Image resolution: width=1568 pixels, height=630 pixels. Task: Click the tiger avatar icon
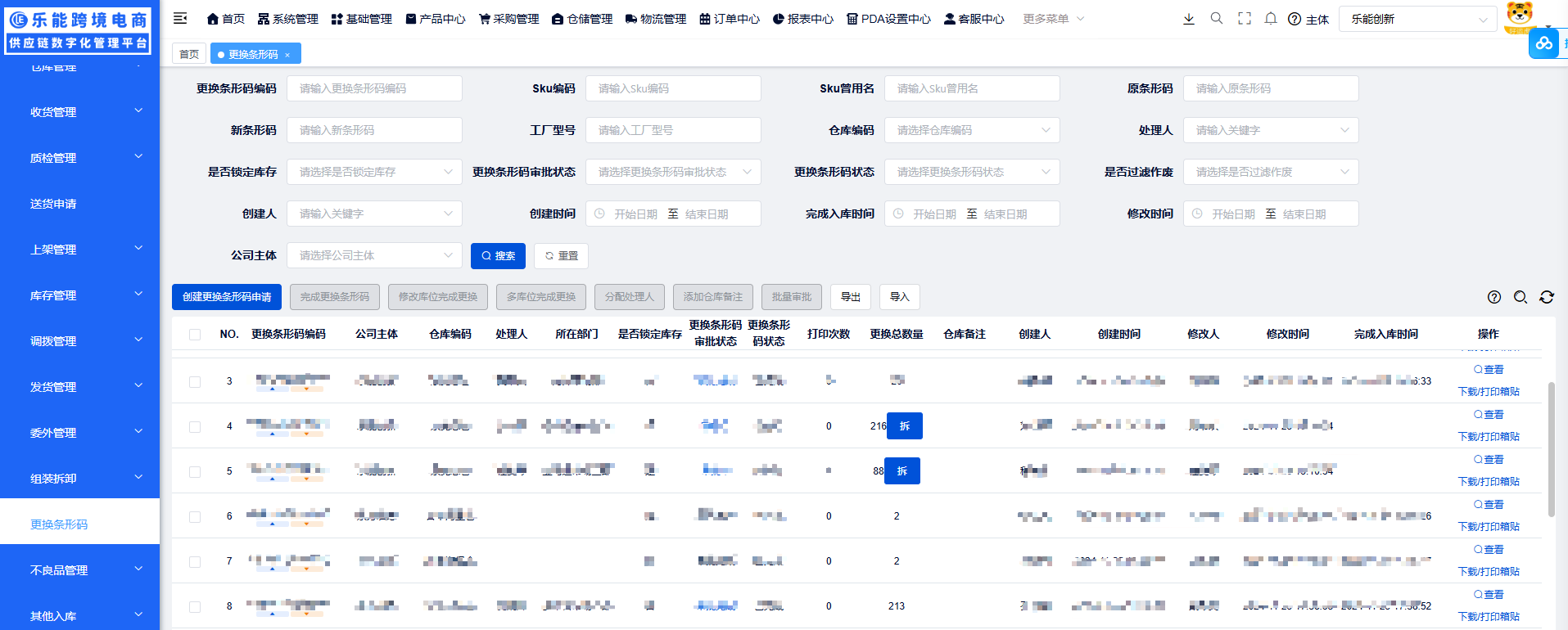click(x=1520, y=16)
